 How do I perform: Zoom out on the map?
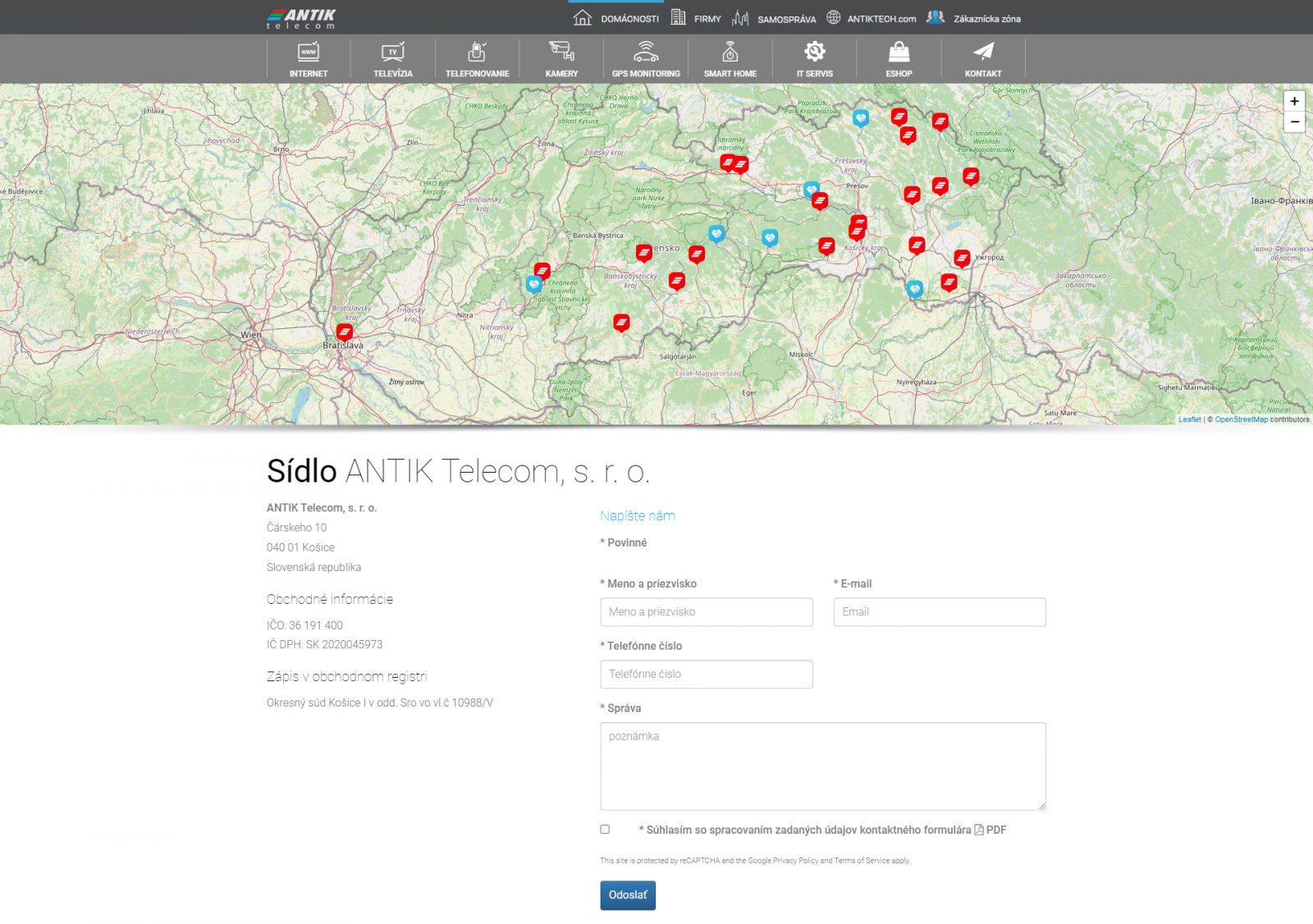[1294, 122]
